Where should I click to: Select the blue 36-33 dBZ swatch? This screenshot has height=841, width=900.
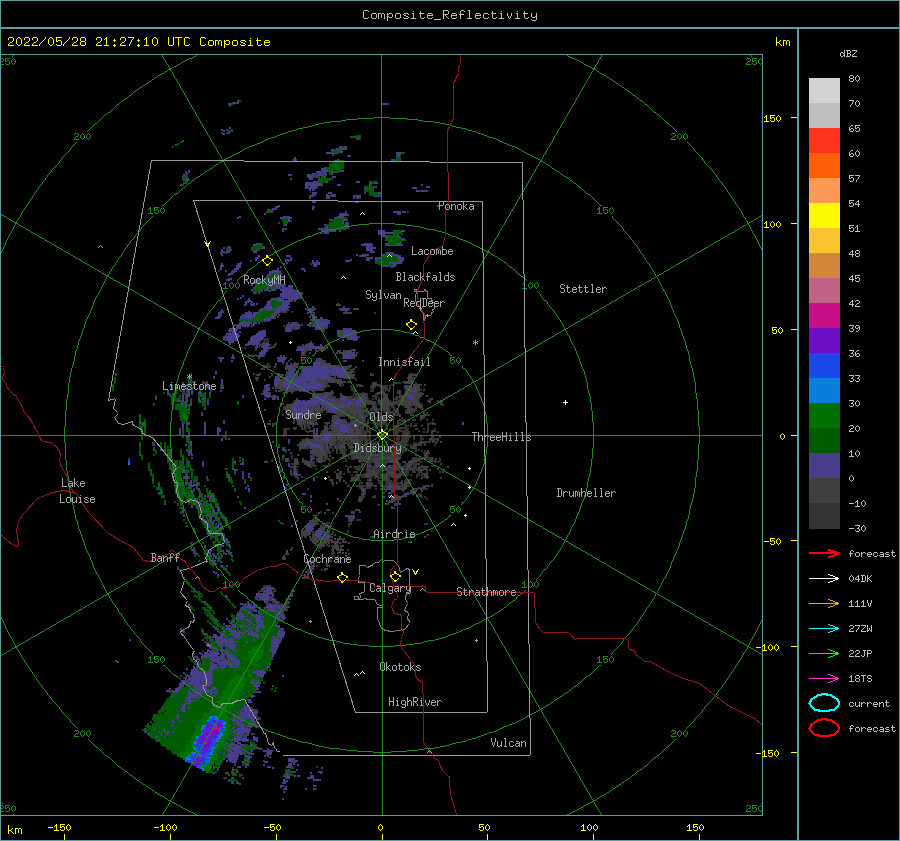point(824,365)
